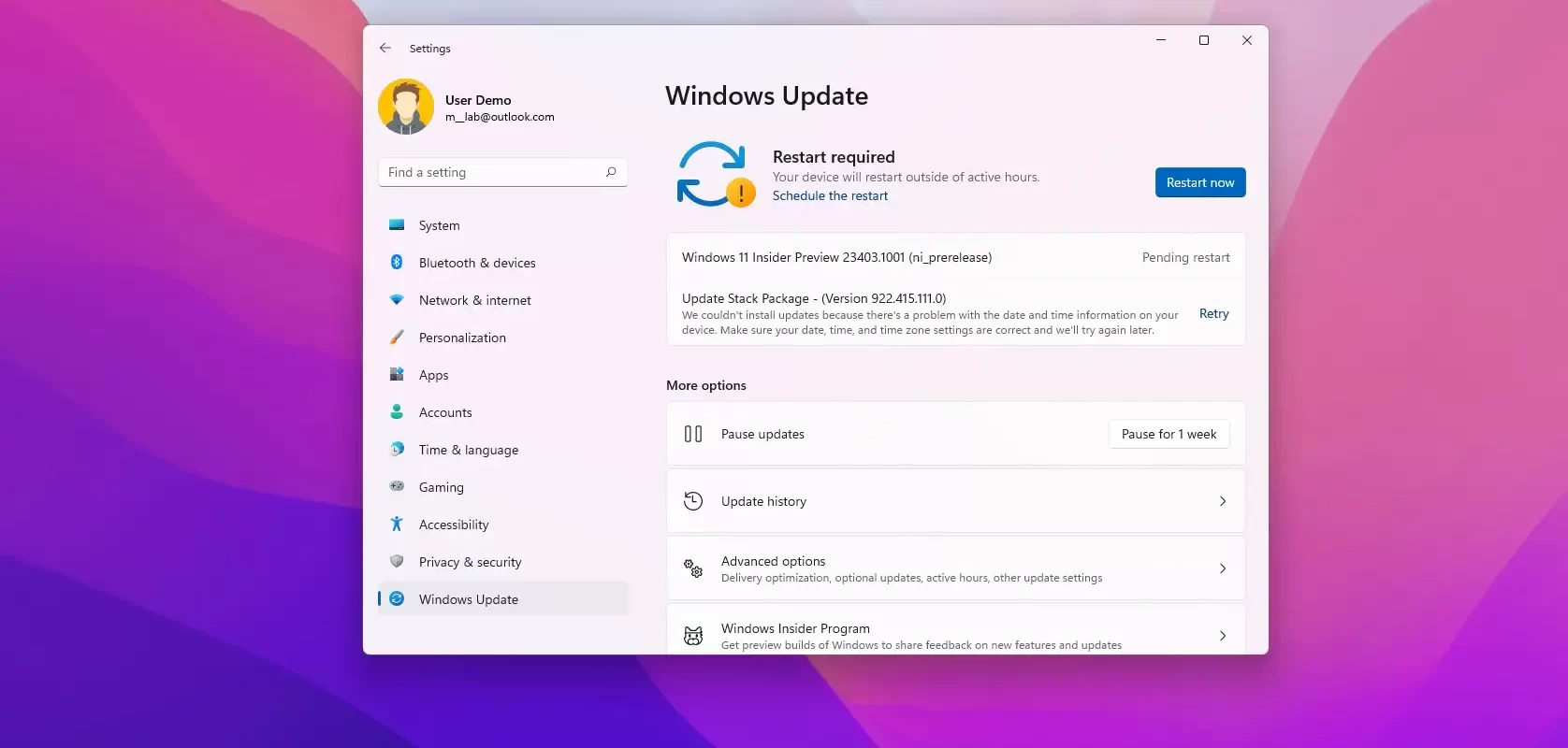This screenshot has width=1568, height=748.
Task: Click the Windows Insider Program cat icon
Action: click(693, 636)
